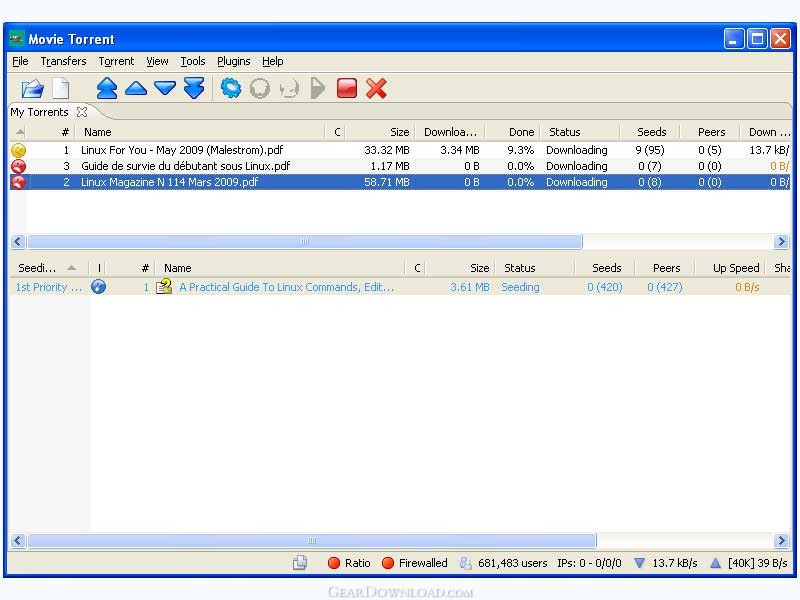Click the Firewalled status indicator

(x=414, y=563)
